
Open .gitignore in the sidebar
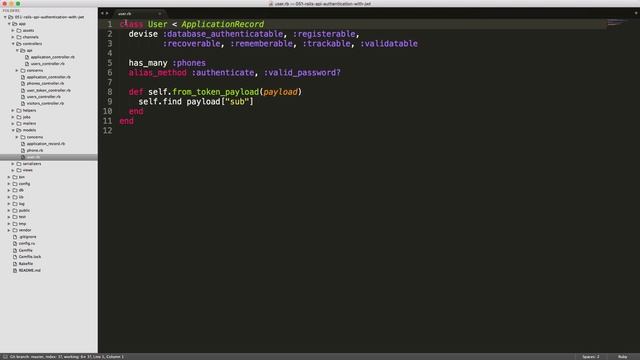tap(27, 237)
